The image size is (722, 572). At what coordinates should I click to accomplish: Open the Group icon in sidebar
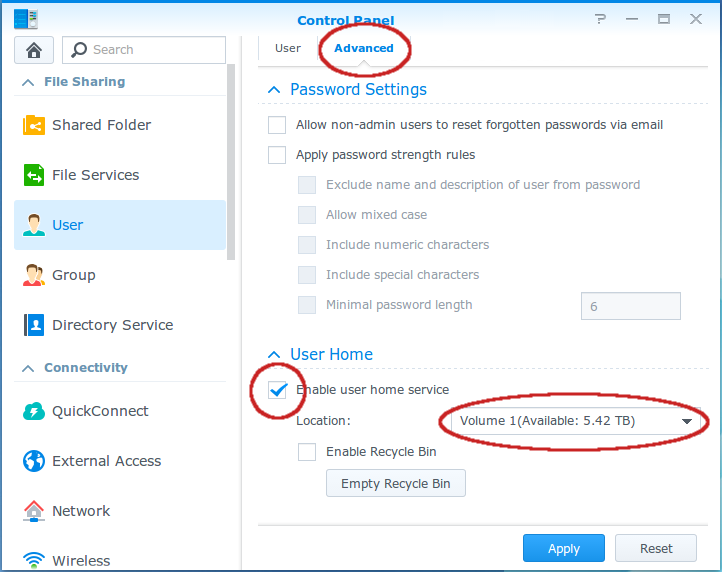tap(35, 275)
